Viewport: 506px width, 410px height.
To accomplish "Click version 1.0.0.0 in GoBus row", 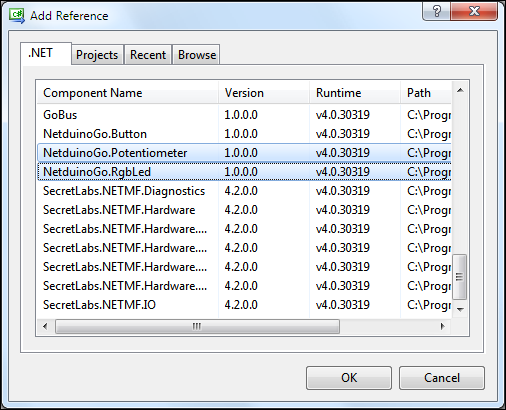I will [241, 115].
